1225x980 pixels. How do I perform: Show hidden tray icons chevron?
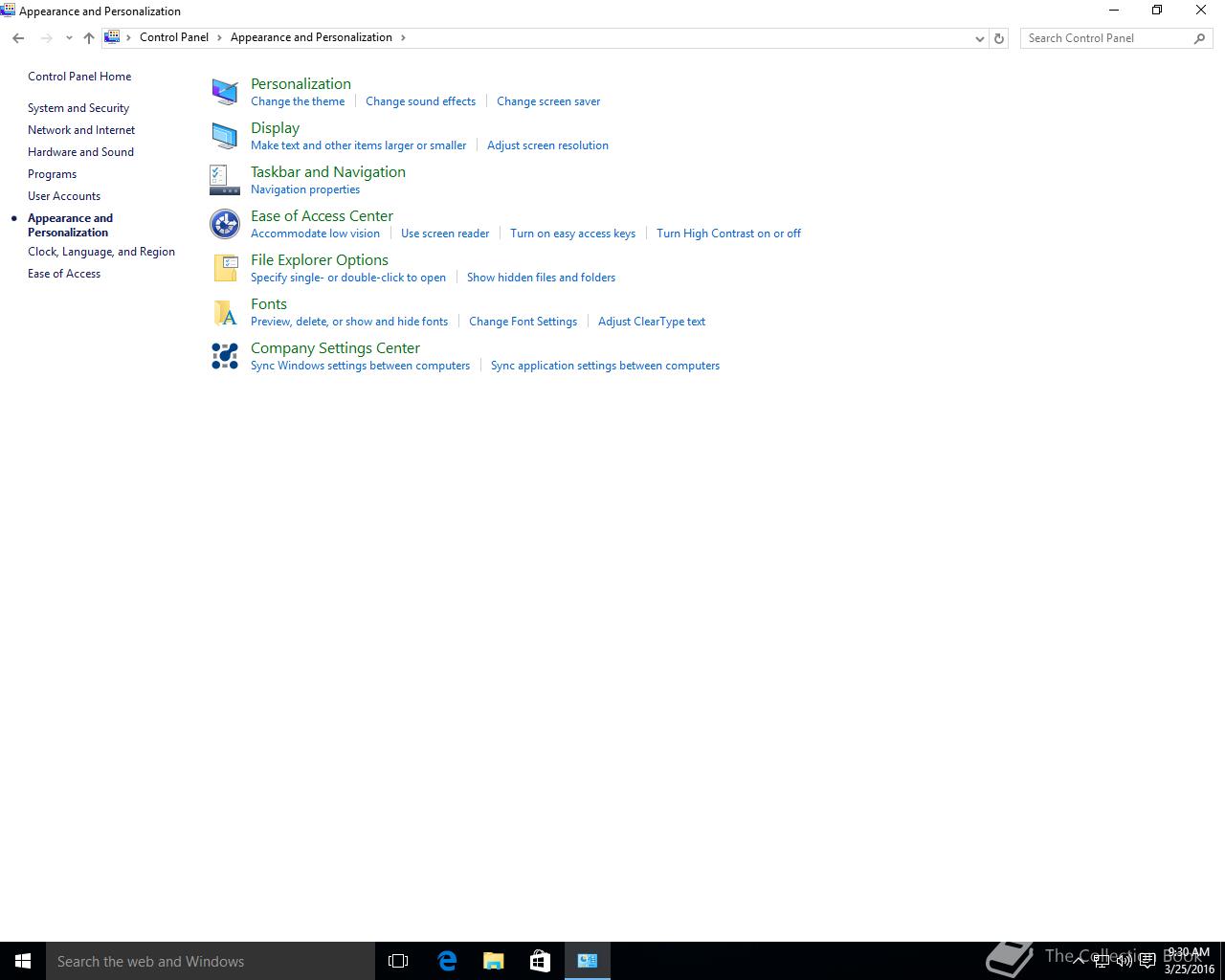(1079, 961)
